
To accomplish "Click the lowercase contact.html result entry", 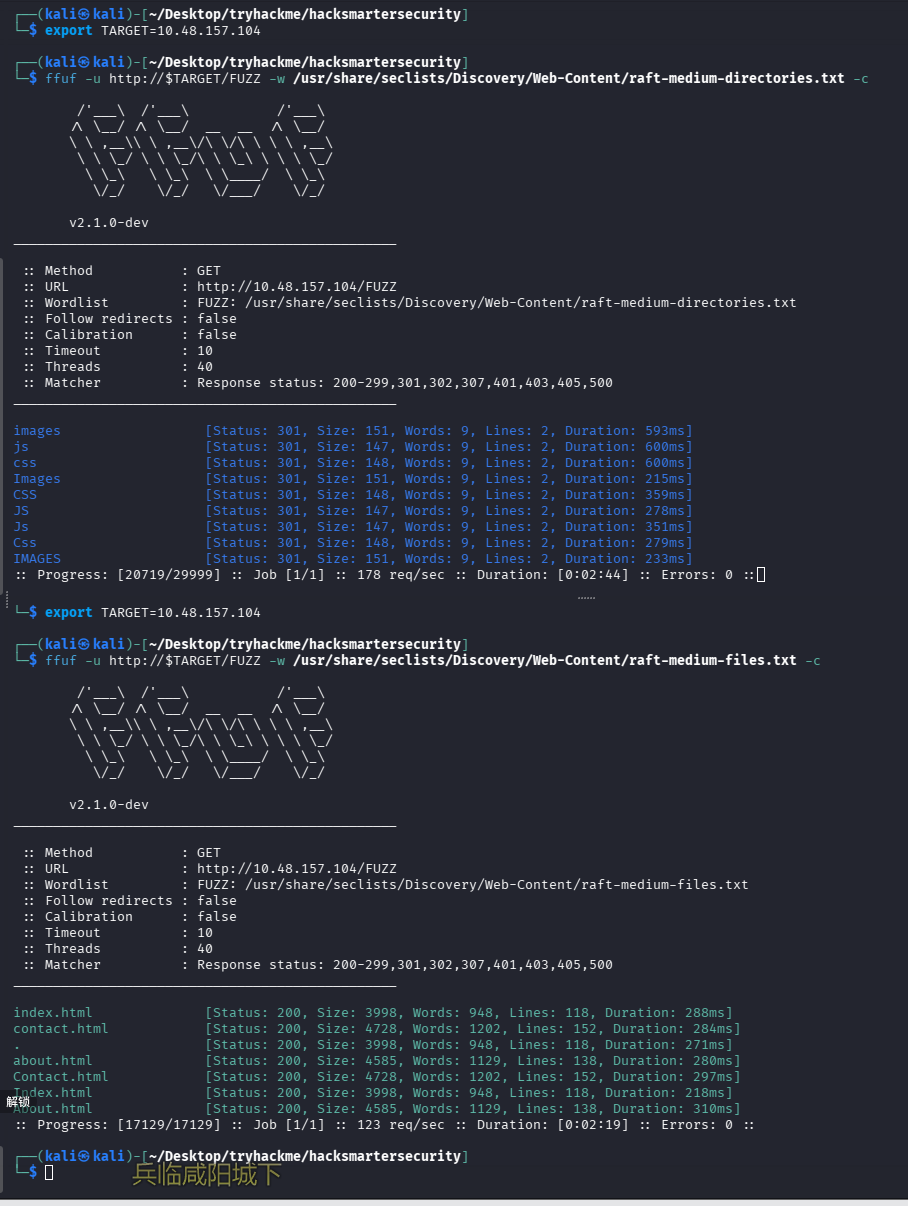I will (x=60, y=1029).
